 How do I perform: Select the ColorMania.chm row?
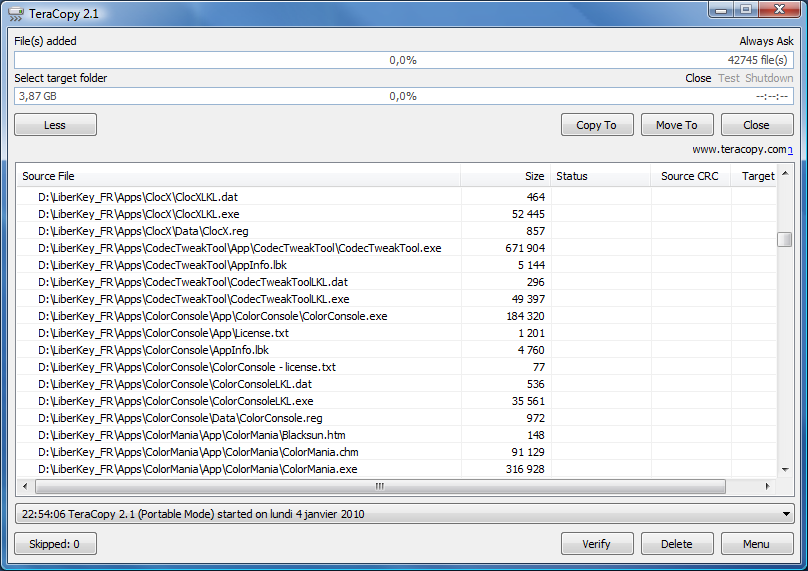tap(396, 452)
